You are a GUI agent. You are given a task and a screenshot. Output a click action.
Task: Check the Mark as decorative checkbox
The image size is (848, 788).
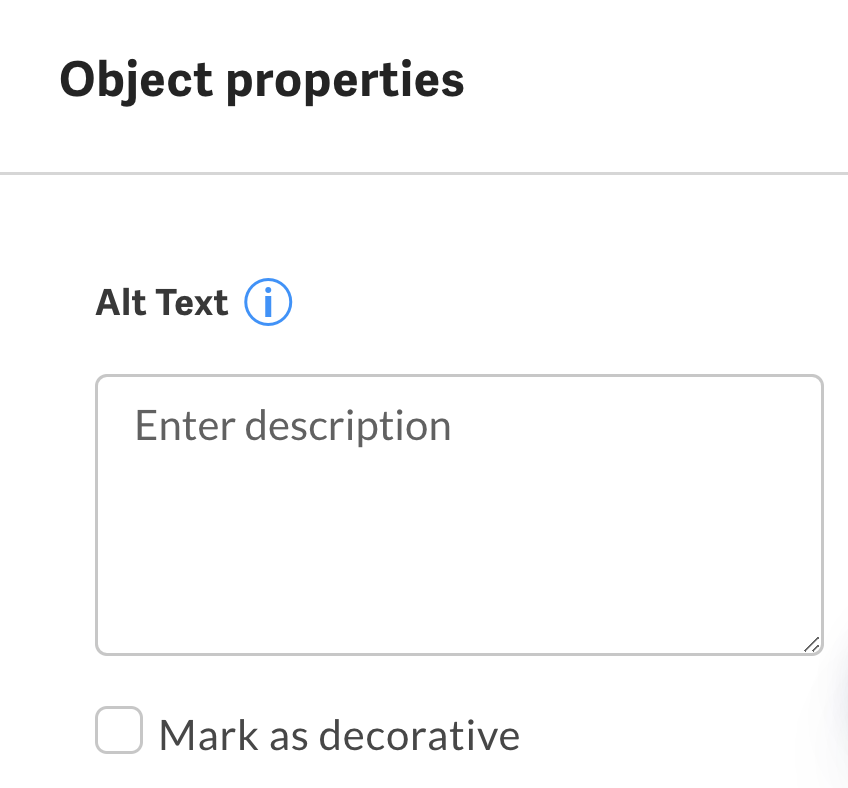click(118, 731)
